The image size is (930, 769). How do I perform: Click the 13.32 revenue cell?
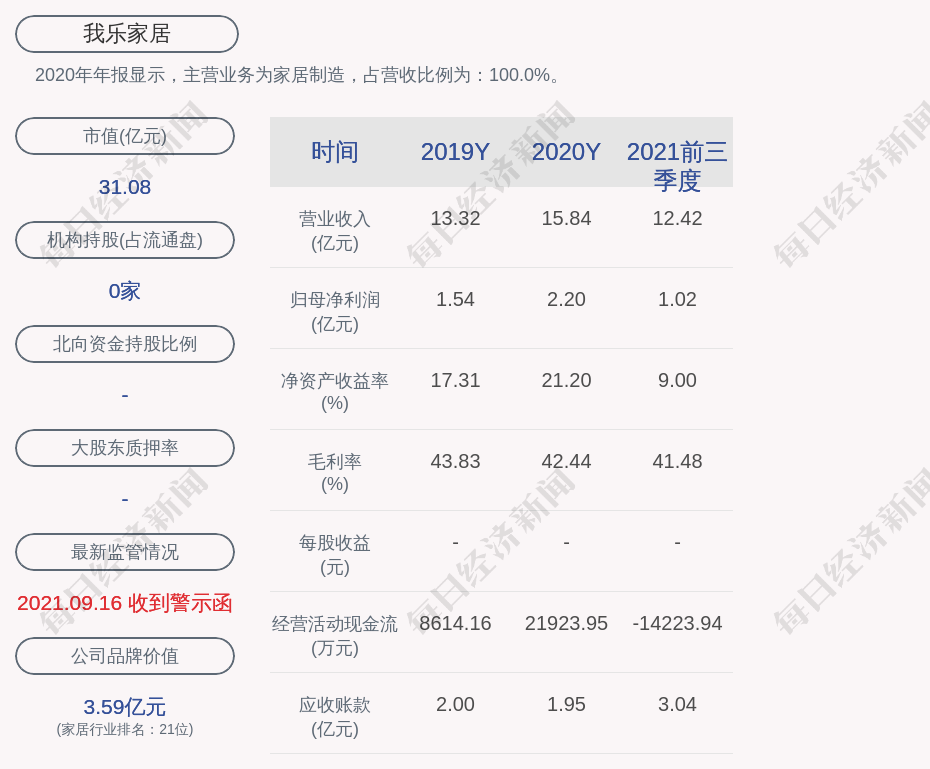point(456,219)
